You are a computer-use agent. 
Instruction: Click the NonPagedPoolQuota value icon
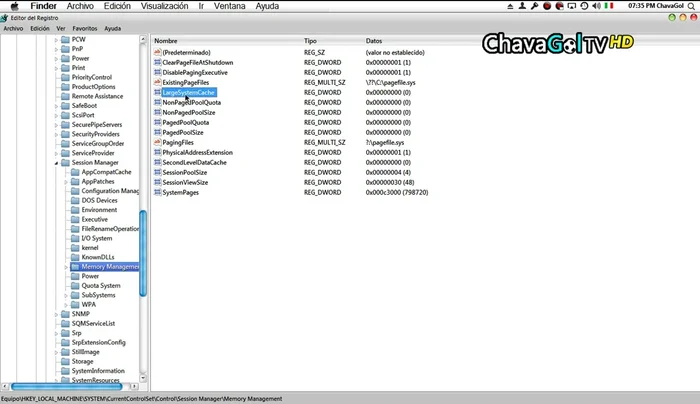[157, 102]
